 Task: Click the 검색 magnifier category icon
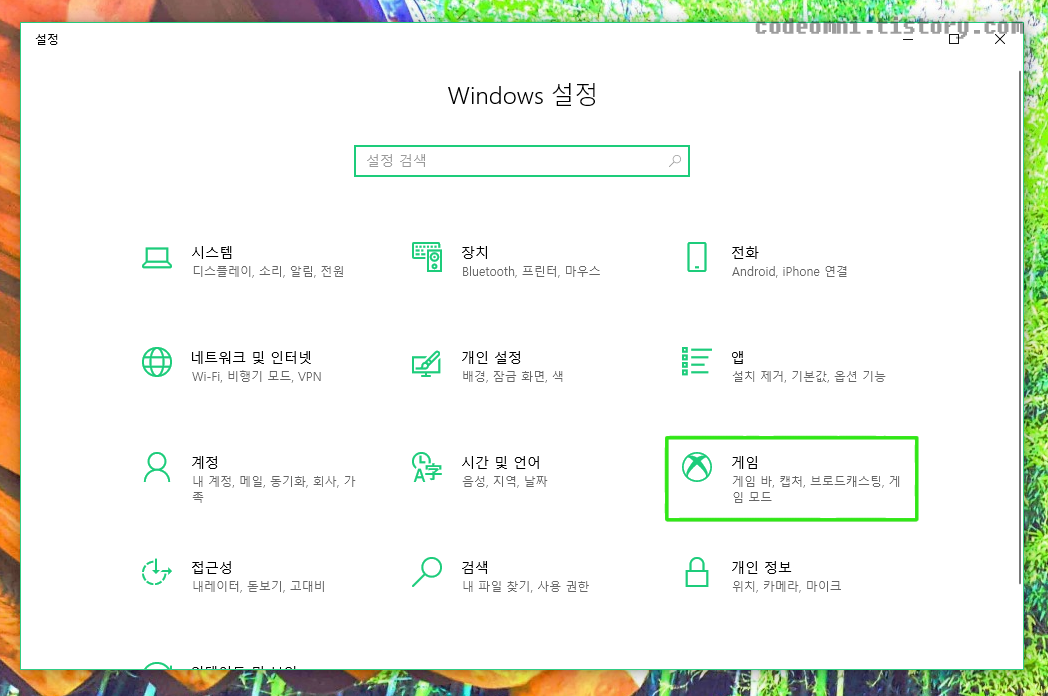coord(427,572)
